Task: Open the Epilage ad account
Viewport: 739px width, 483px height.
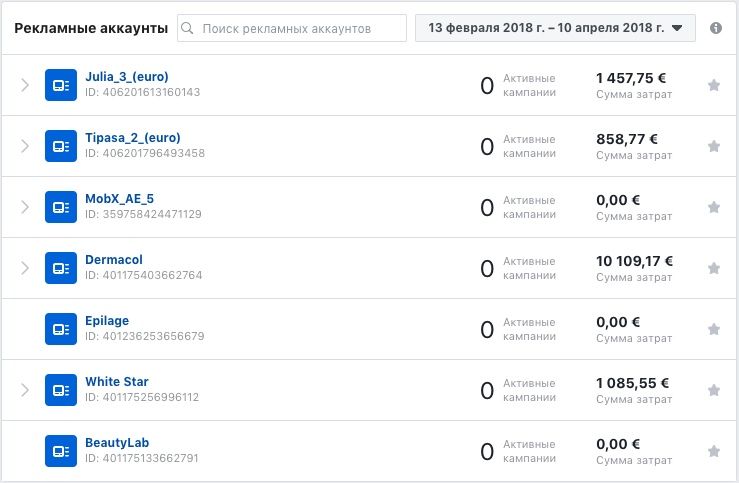Action: coord(107,321)
